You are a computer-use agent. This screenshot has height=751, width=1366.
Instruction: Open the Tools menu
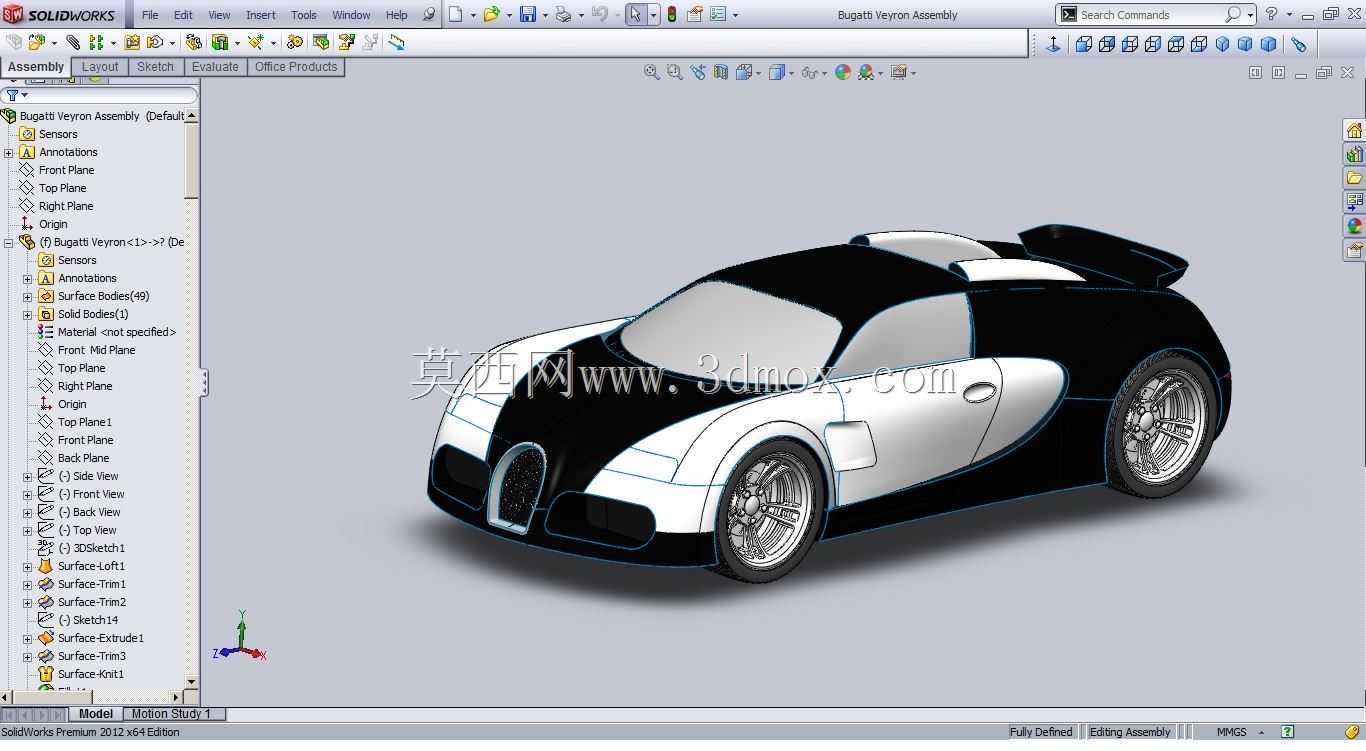point(304,15)
